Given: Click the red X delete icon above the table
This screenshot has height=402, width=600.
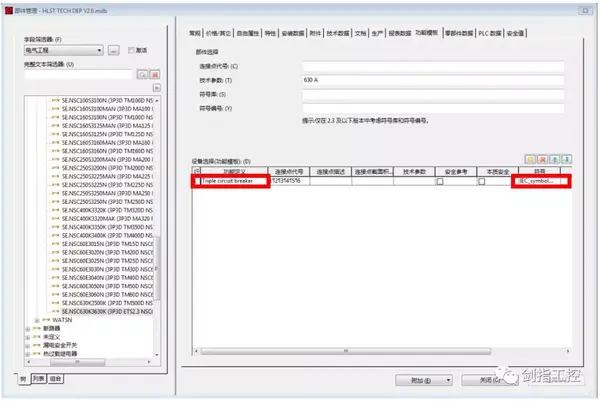Looking at the screenshot, I should point(542,159).
